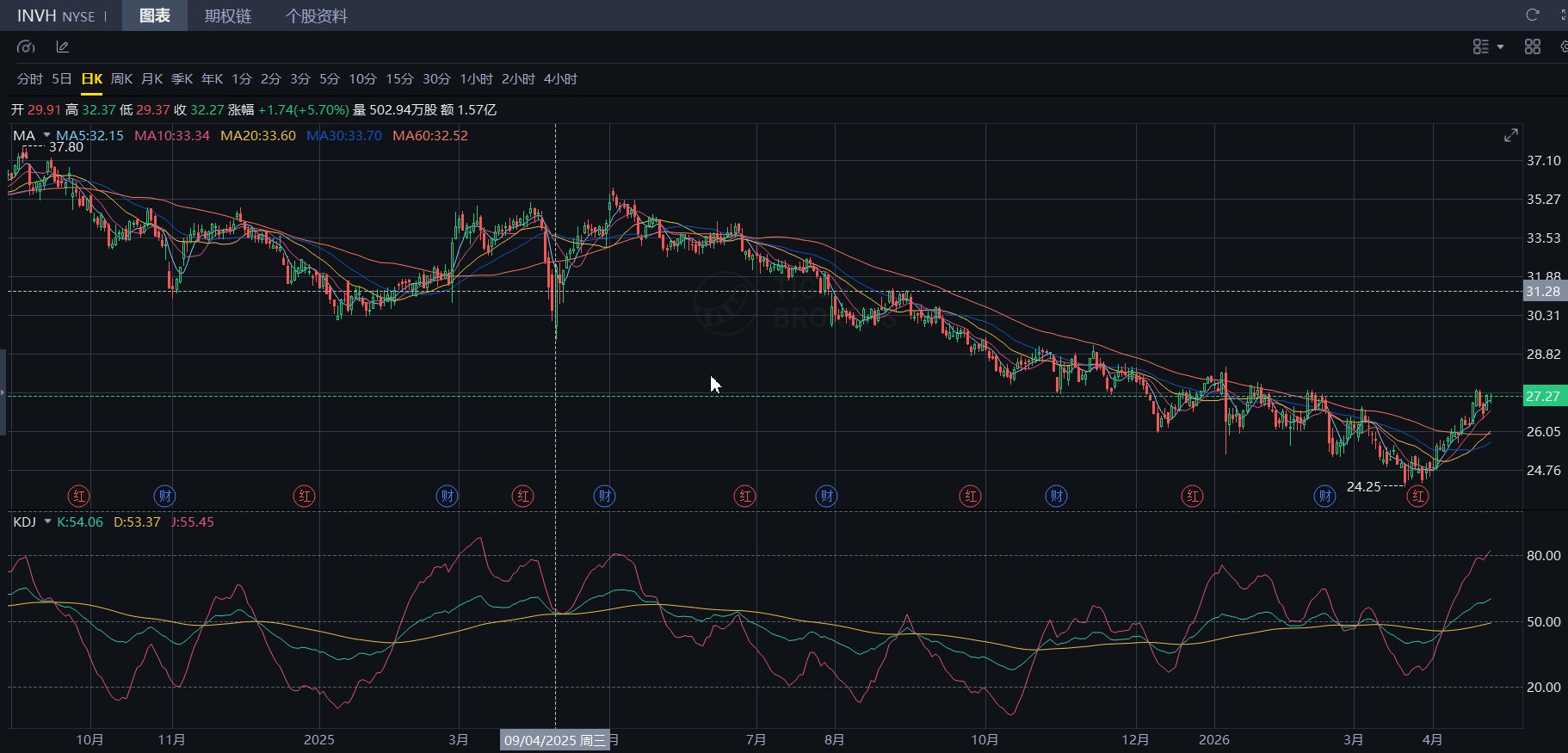Toggle the MA60 moving average line label
This screenshot has width=1568, height=753.
click(429, 136)
